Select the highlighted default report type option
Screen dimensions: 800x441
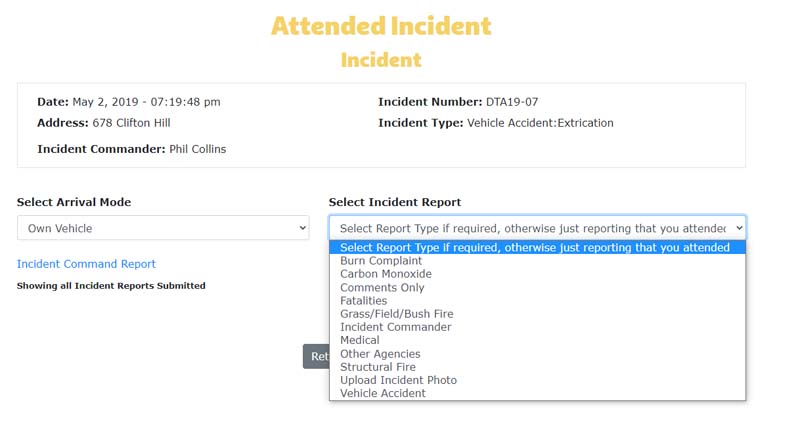[535, 248]
